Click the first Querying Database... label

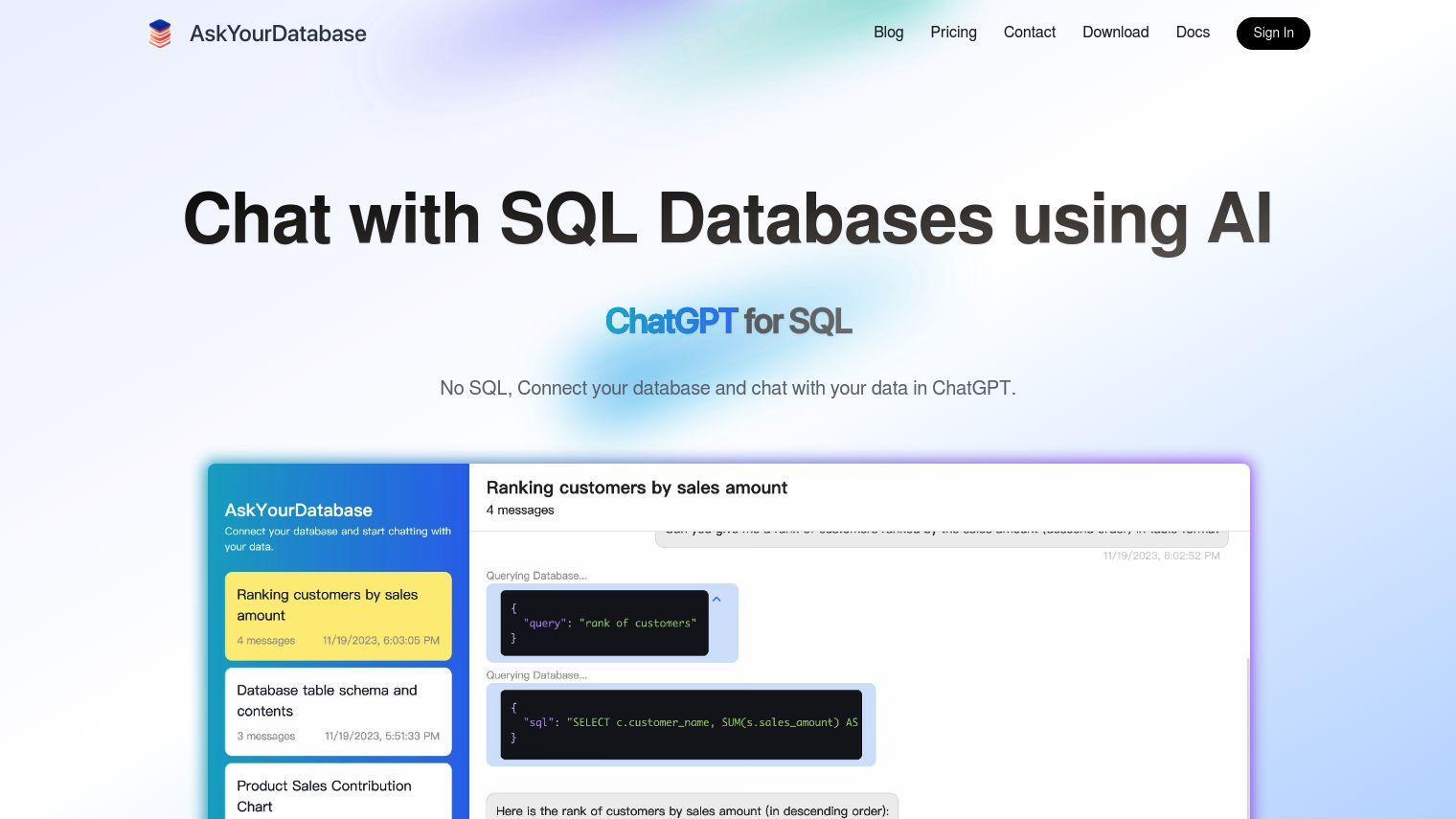(536, 576)
